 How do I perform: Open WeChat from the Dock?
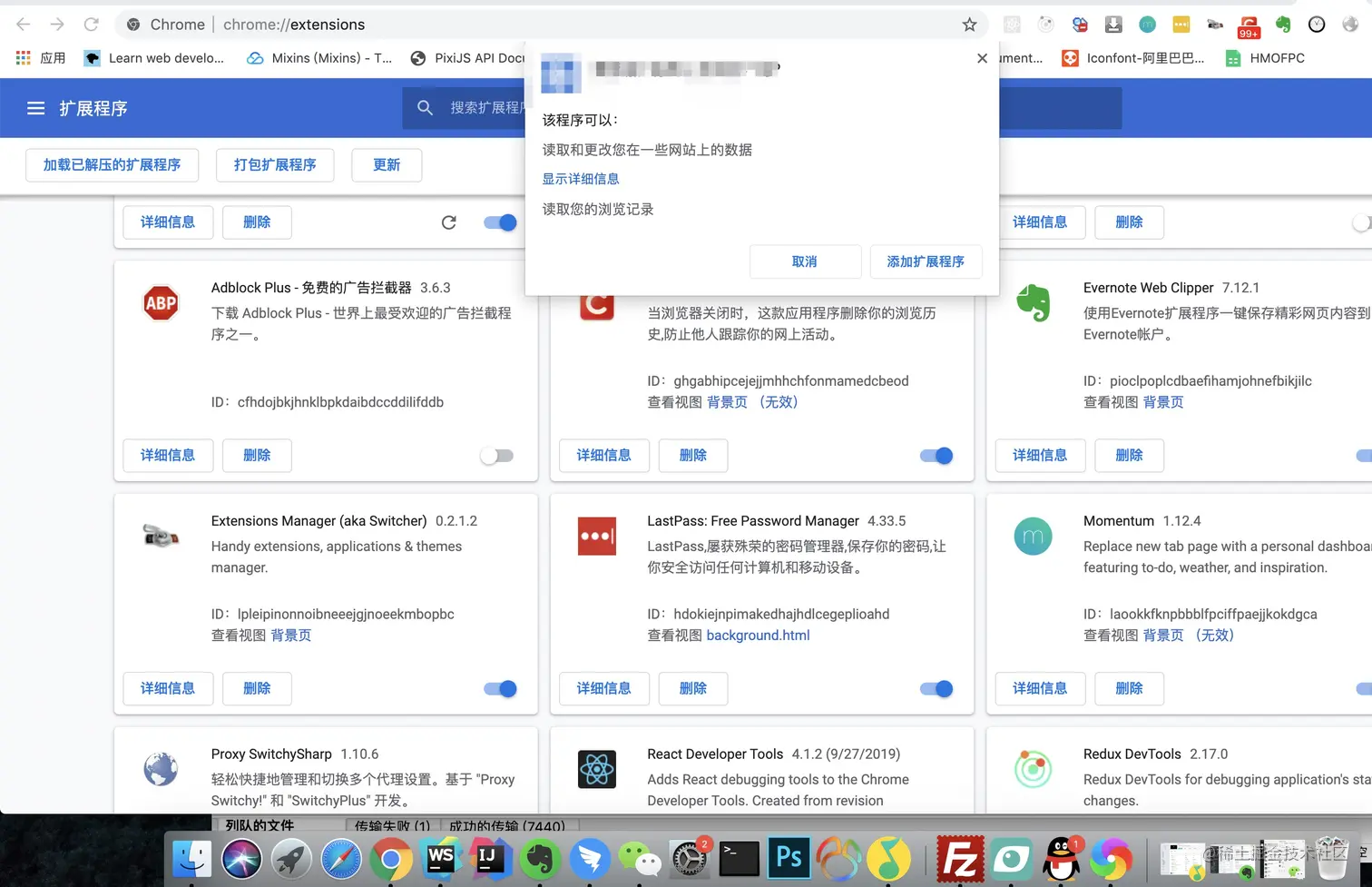[x=640, y=858]
